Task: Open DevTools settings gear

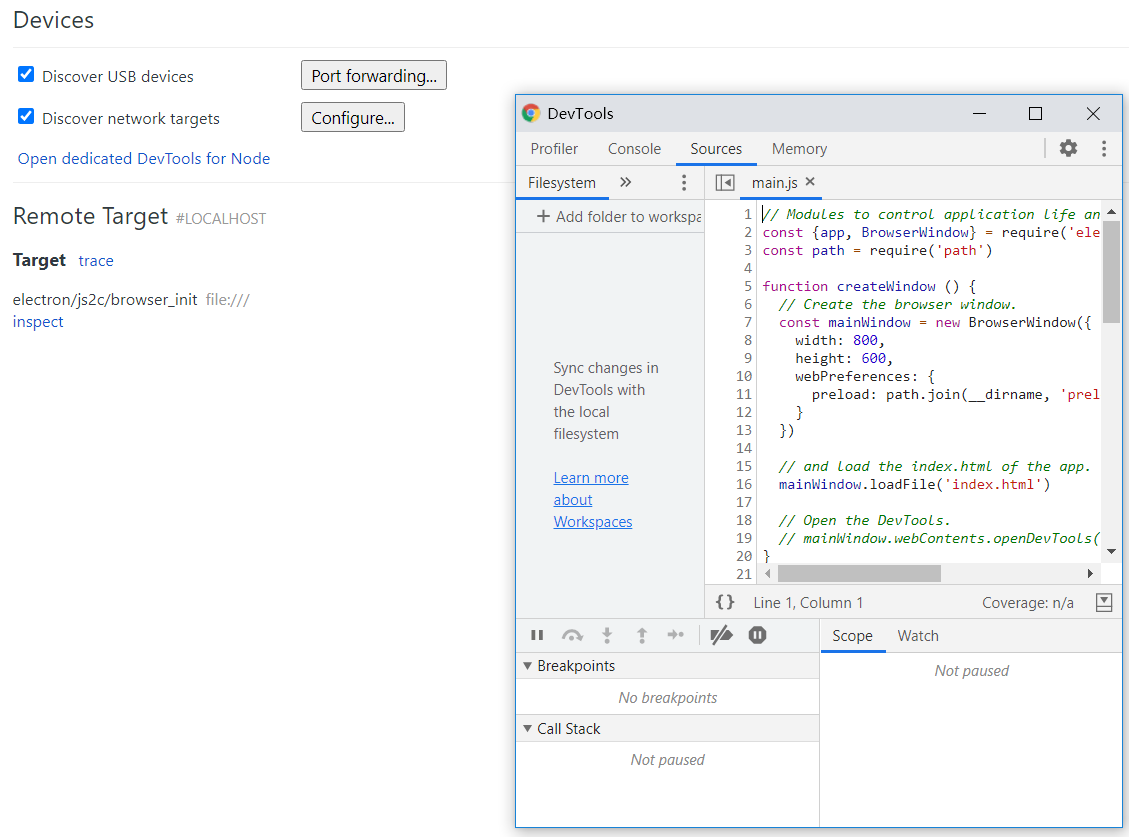Action: pos(1068,149)
